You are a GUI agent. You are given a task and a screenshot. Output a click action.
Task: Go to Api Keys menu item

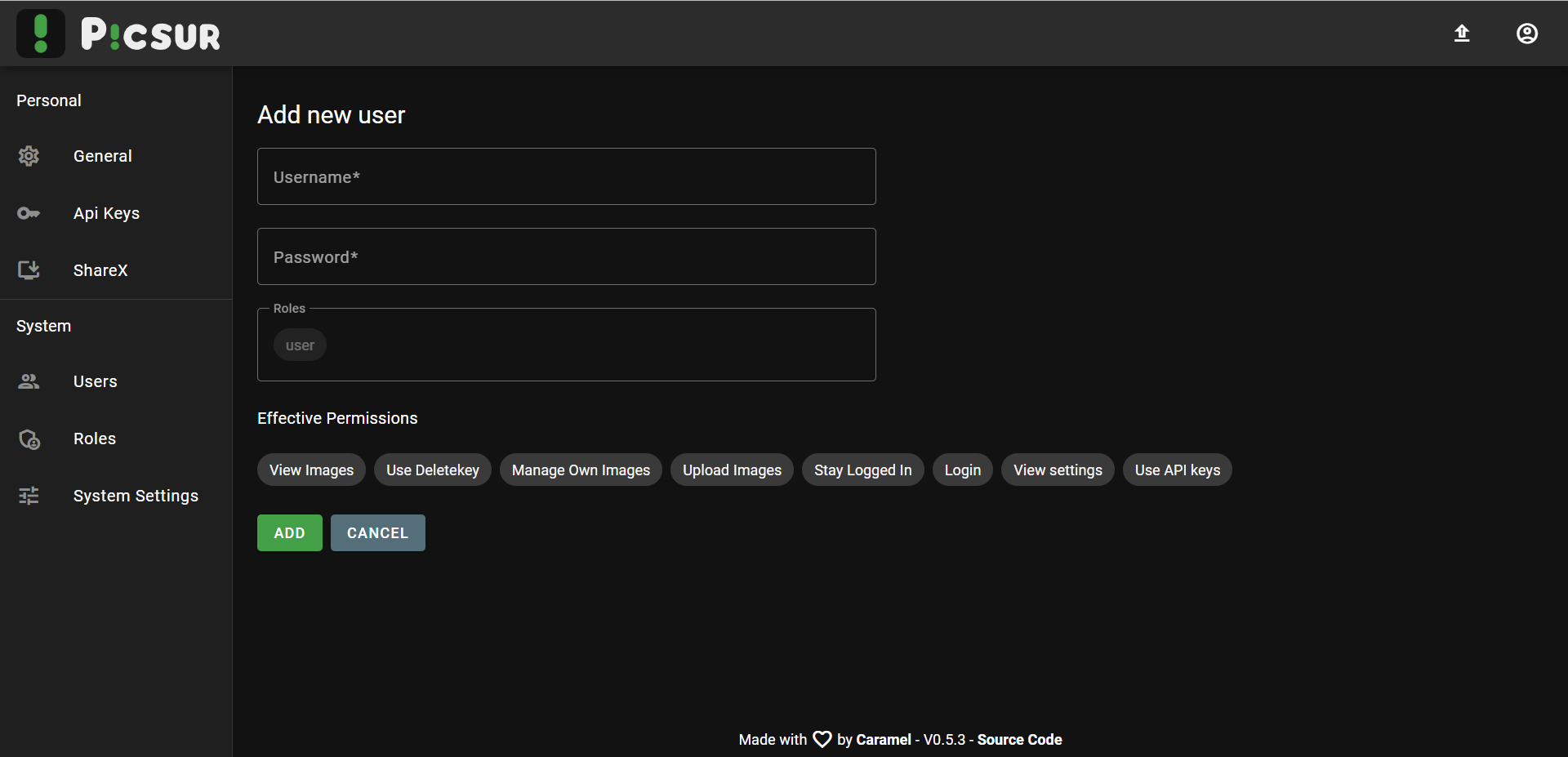click(106, 213)
